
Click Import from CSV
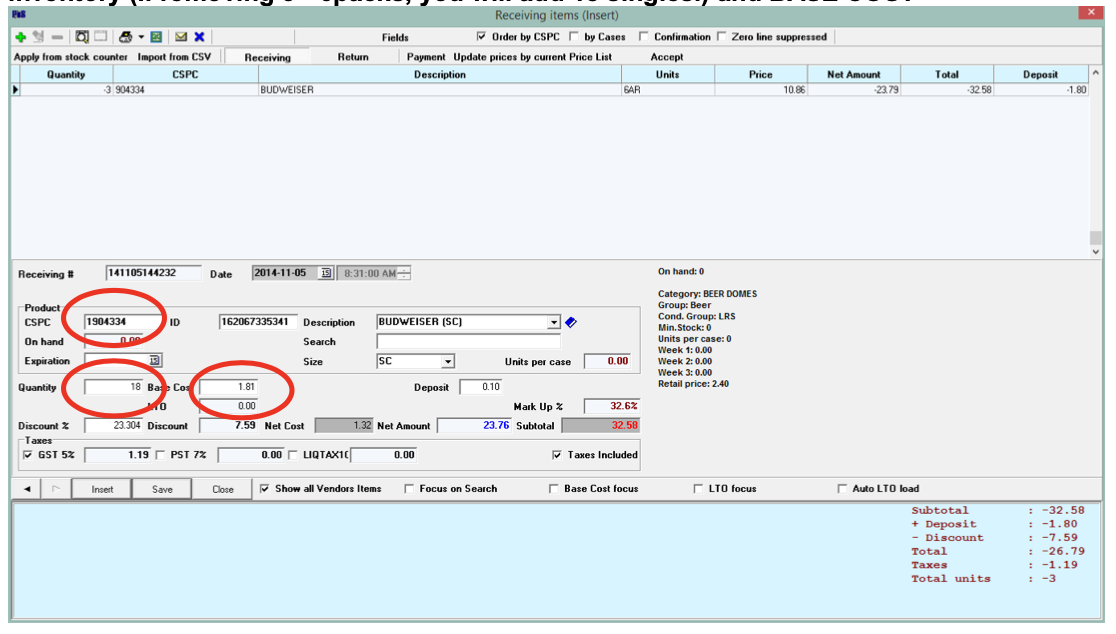174,57
